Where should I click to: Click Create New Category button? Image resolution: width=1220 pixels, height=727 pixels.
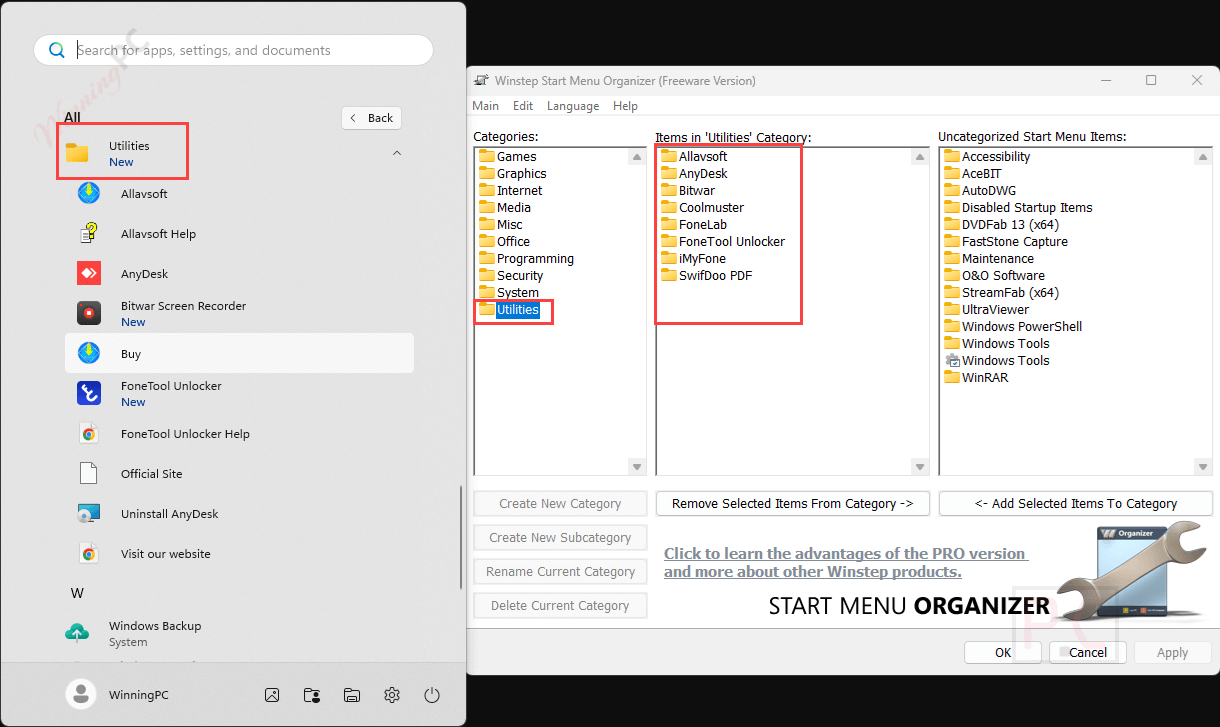(560, 503)
